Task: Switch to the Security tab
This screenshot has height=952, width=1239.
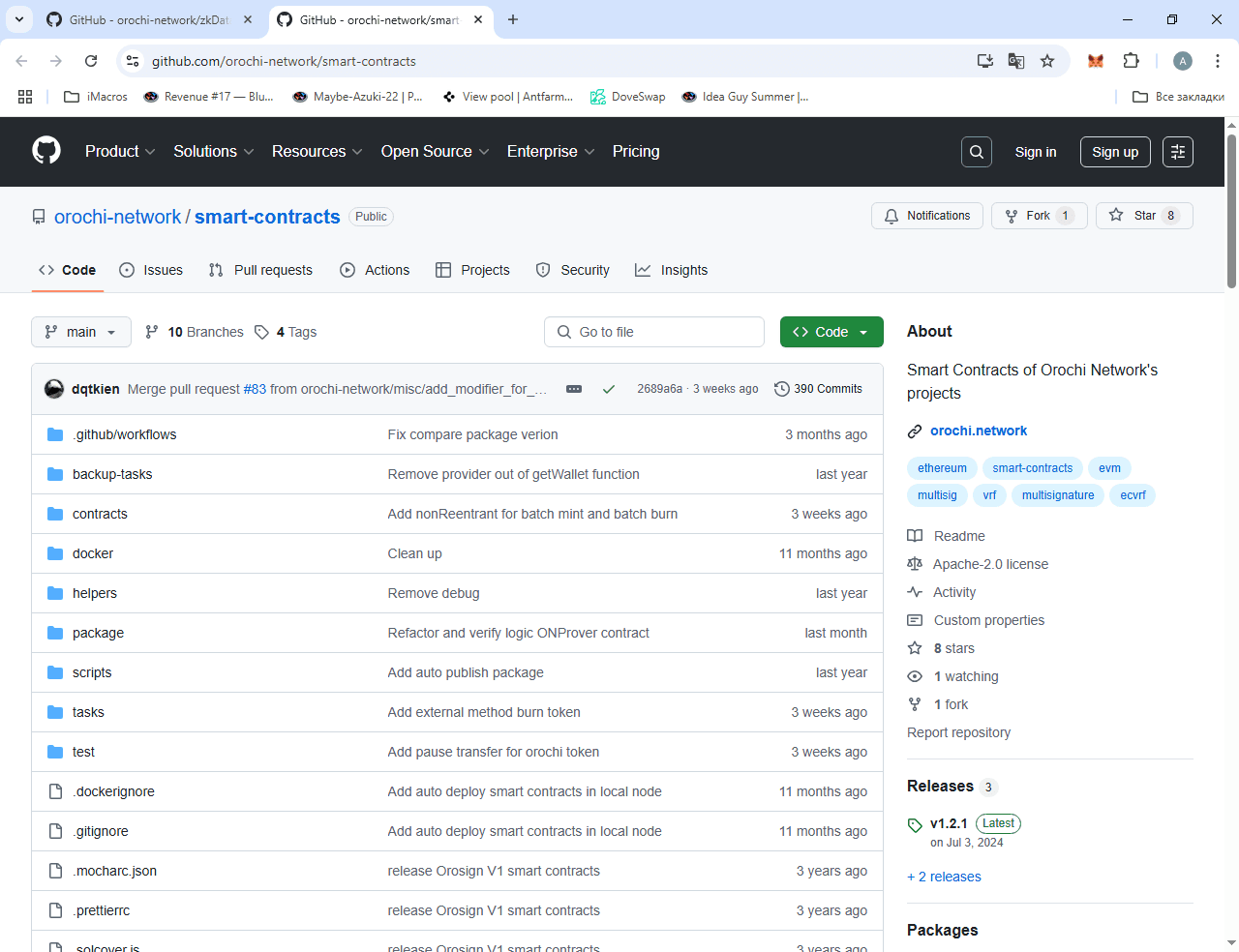Action: [x=573, y=270]
